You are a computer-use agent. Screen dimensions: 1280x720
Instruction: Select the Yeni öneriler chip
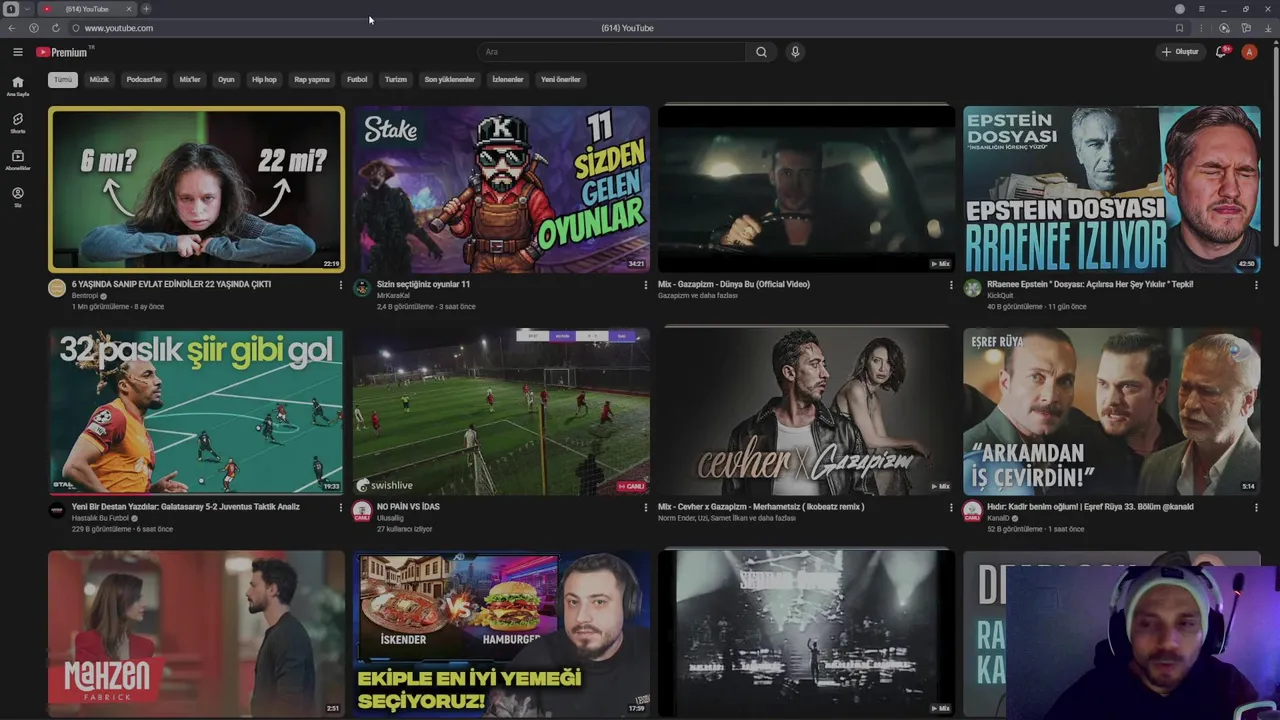coord(560,79)
